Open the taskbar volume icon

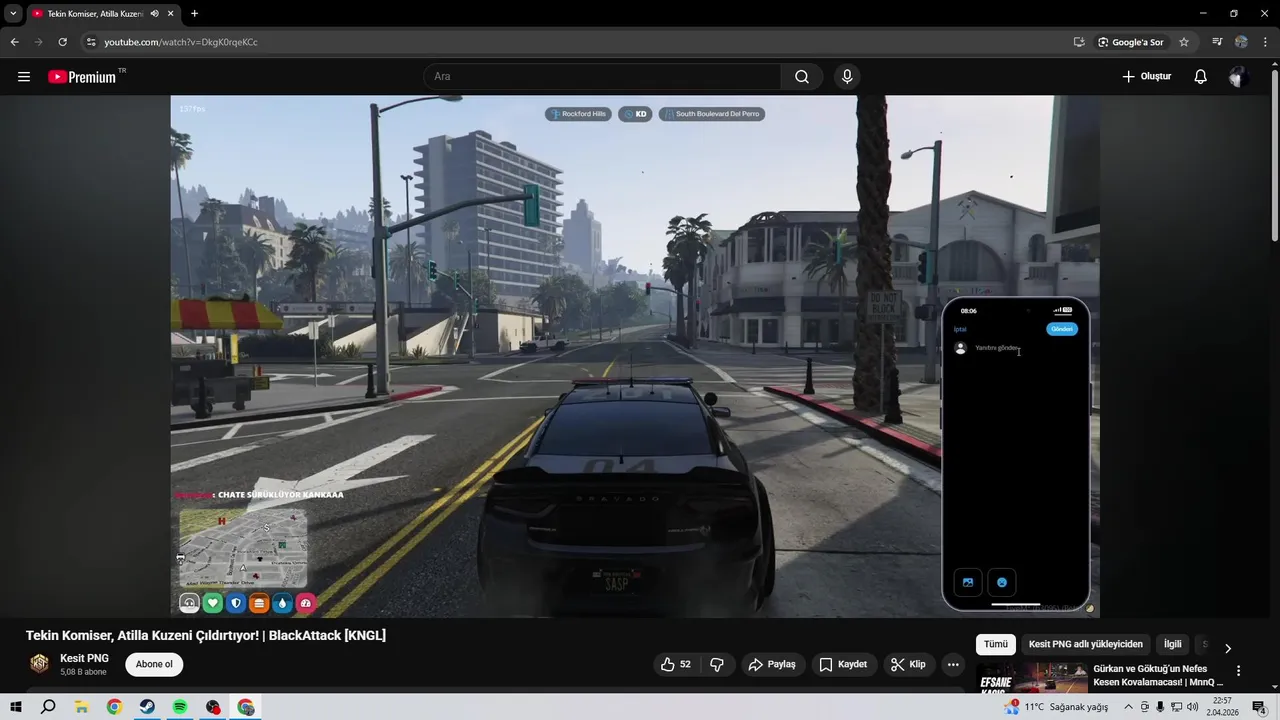[1192, 707]
